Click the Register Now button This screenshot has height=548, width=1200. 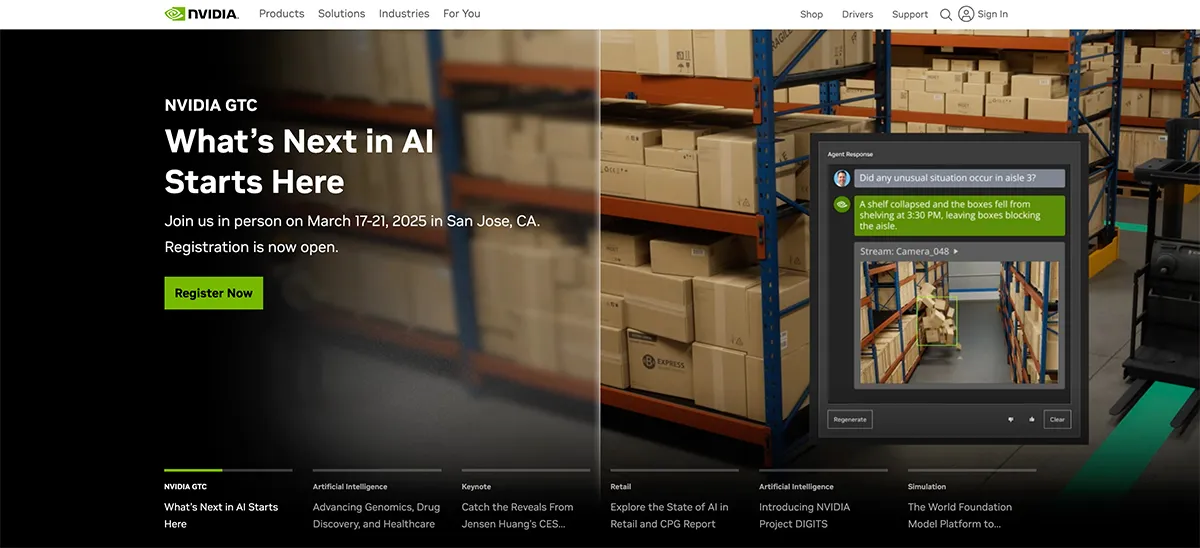click(x=214, y=293)
